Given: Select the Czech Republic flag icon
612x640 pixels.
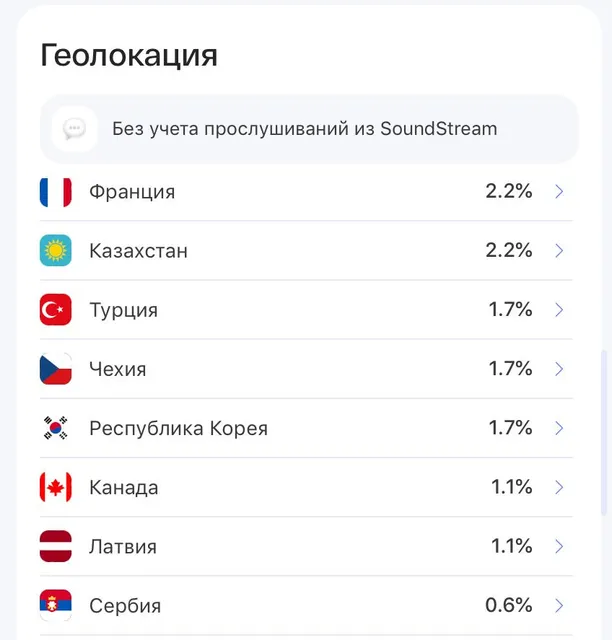Looking at the screenshot, I should coord(56,369).
